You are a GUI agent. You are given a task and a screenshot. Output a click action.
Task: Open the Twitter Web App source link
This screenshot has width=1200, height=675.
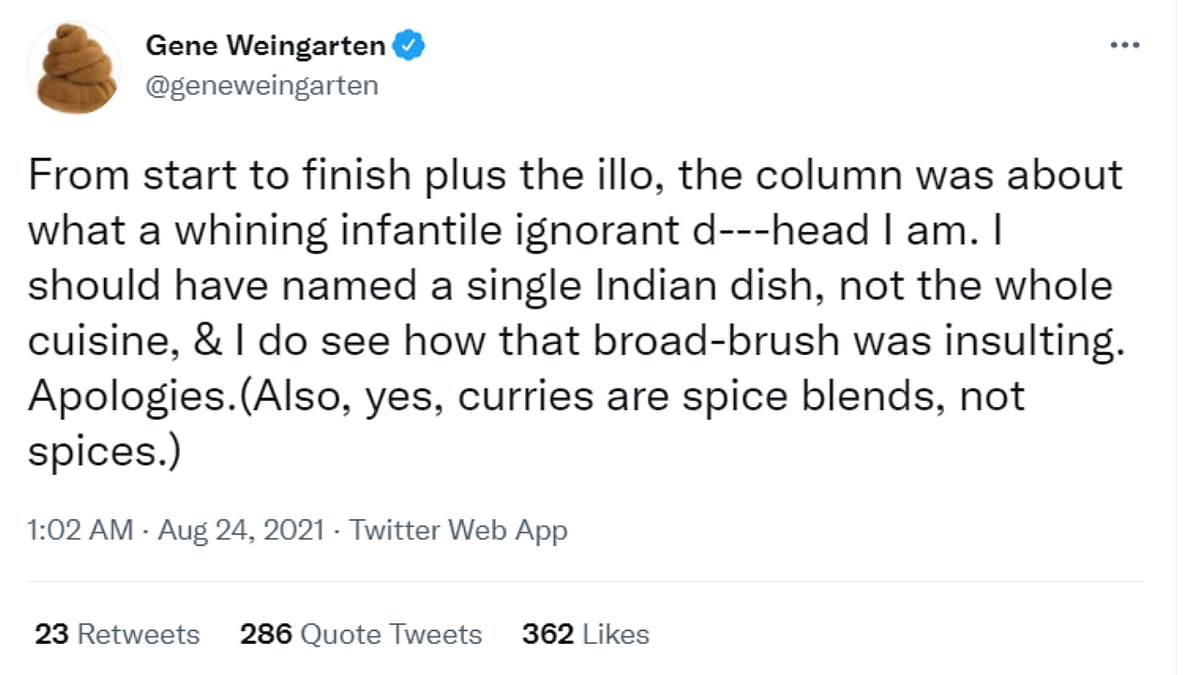[459, 530]
